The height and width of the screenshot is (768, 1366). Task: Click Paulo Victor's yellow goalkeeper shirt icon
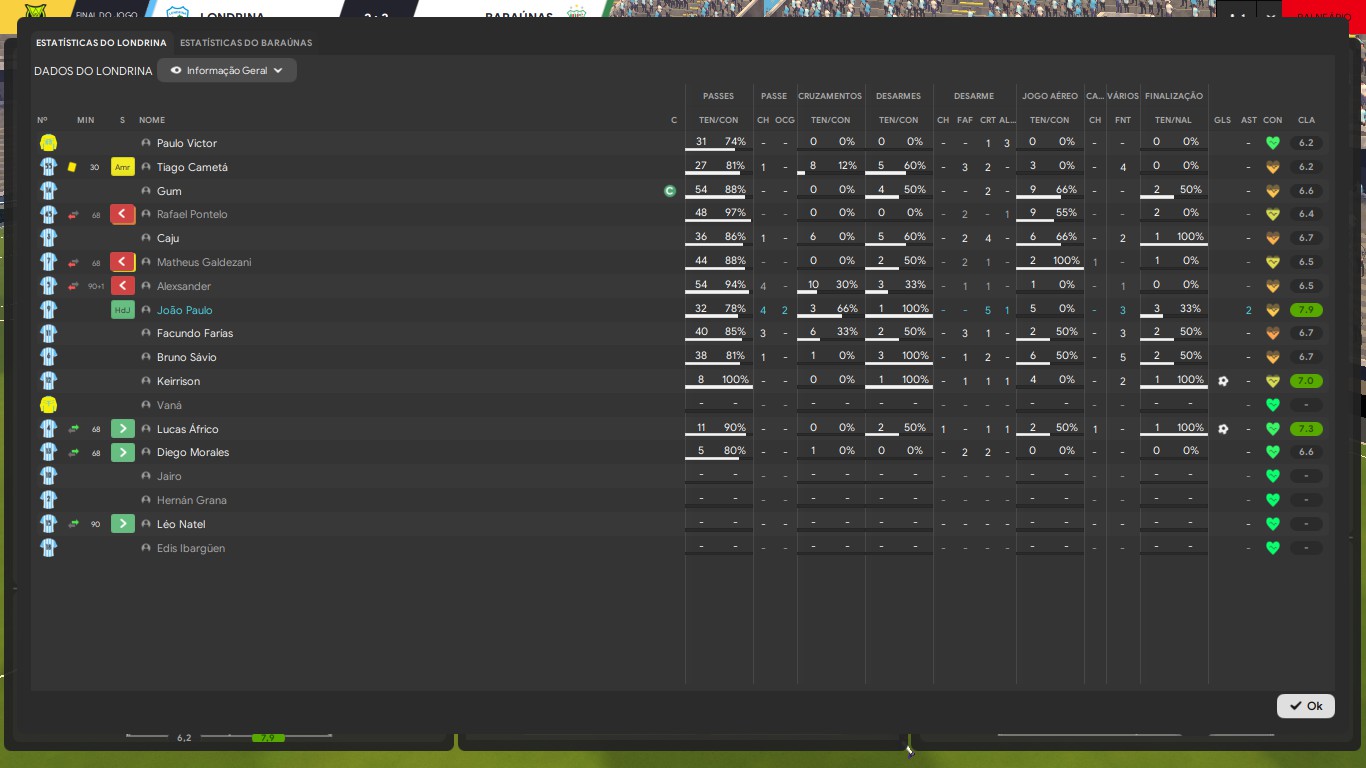[x=48, y=143]
